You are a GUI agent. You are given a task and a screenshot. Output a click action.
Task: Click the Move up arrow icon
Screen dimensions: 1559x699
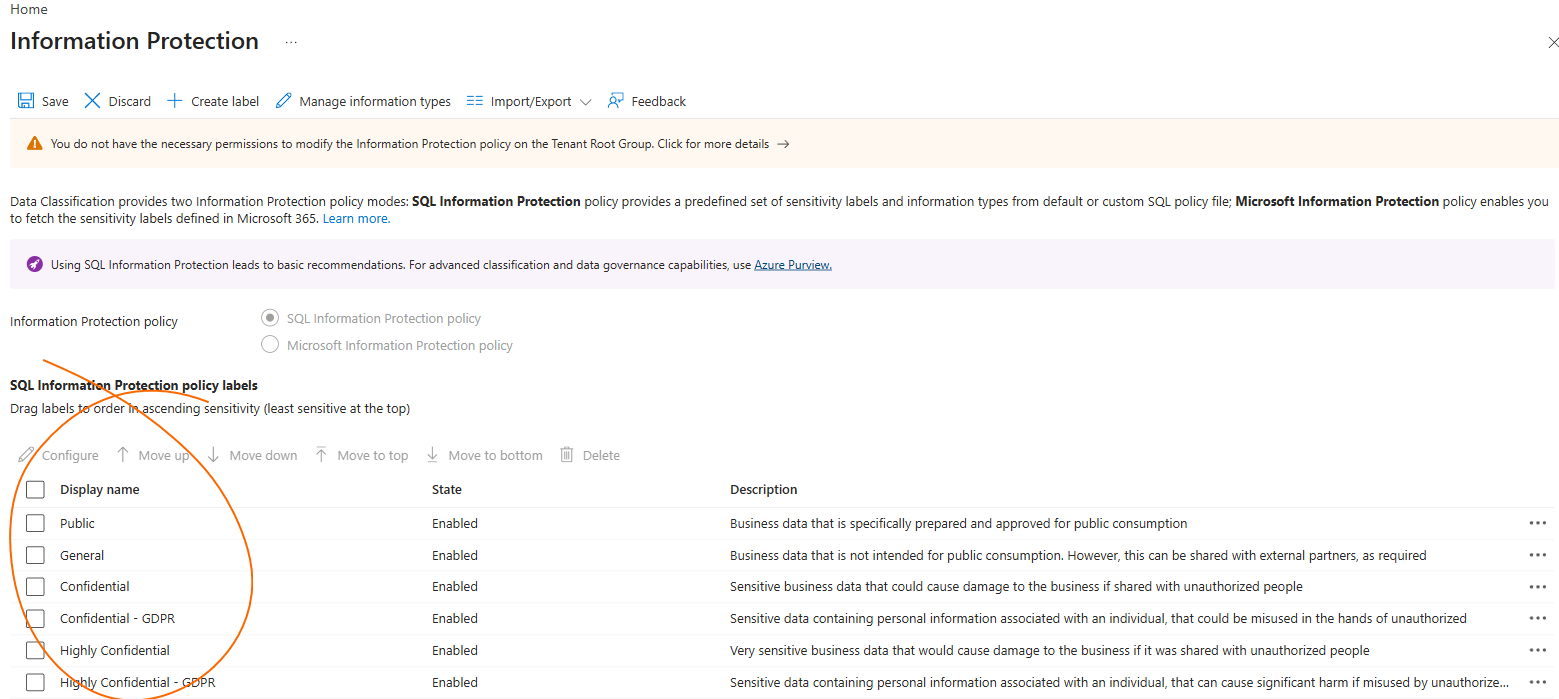click(x=123, y=455)
